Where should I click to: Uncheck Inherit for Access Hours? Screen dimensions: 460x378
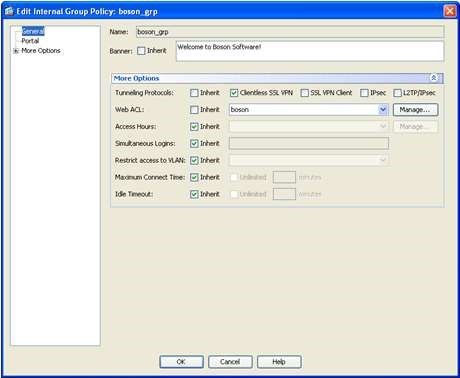click(x=194, y=127)
